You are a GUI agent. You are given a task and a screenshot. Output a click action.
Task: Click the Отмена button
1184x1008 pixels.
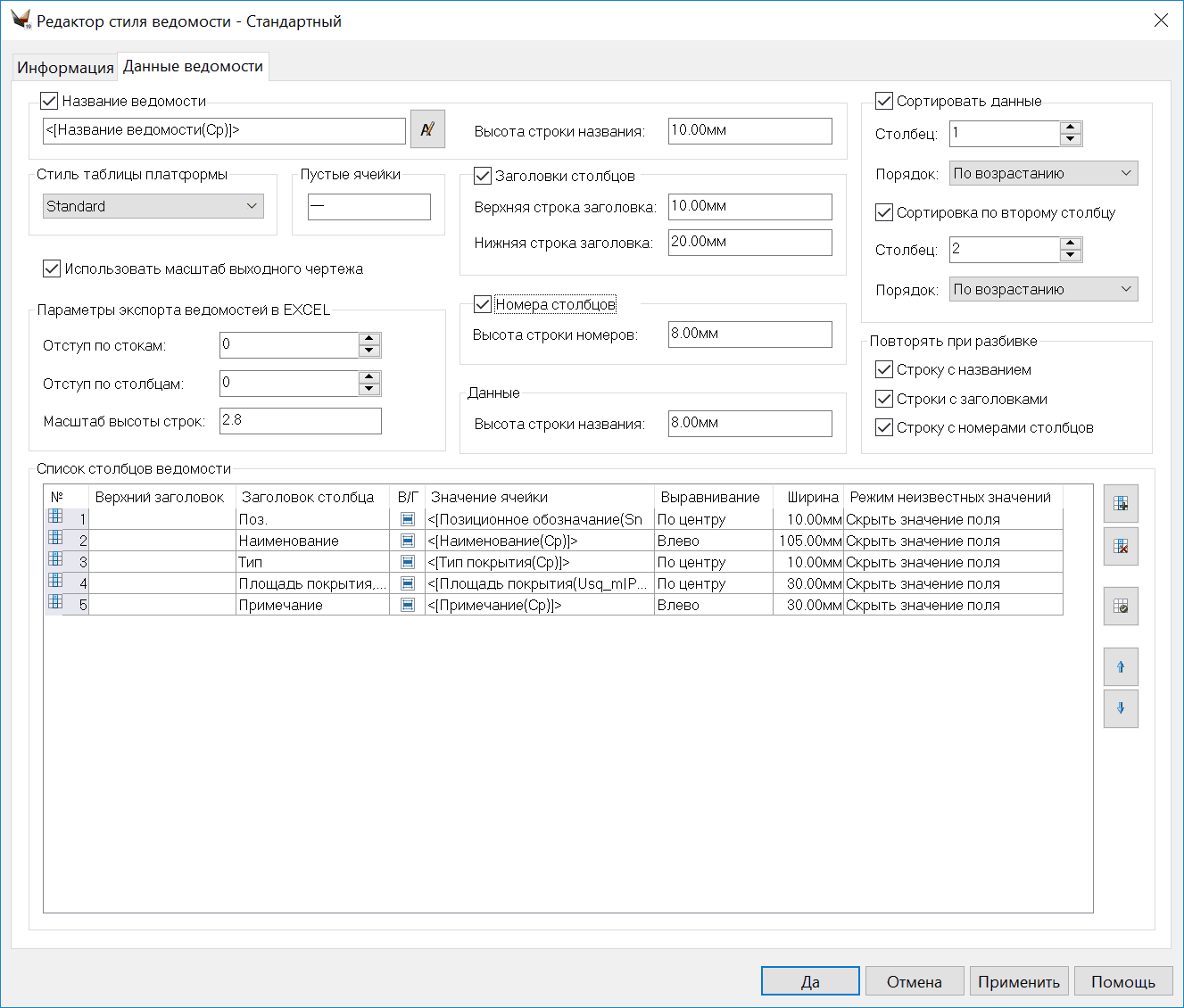(x=914, y=981)
